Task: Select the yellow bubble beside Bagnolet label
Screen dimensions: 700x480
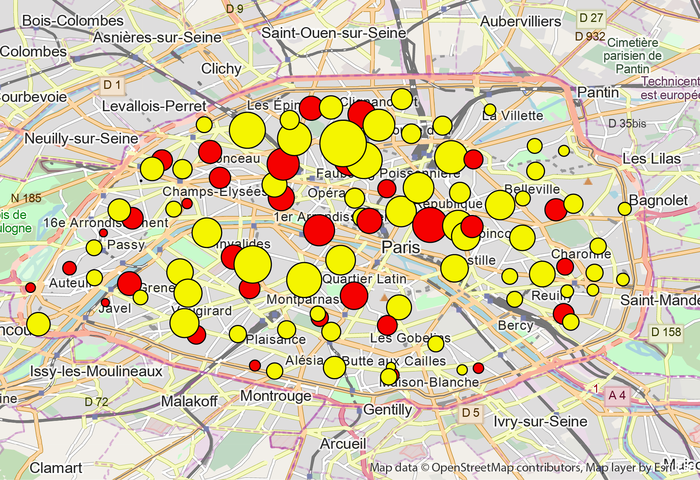Action: click(x=624, y=209)
